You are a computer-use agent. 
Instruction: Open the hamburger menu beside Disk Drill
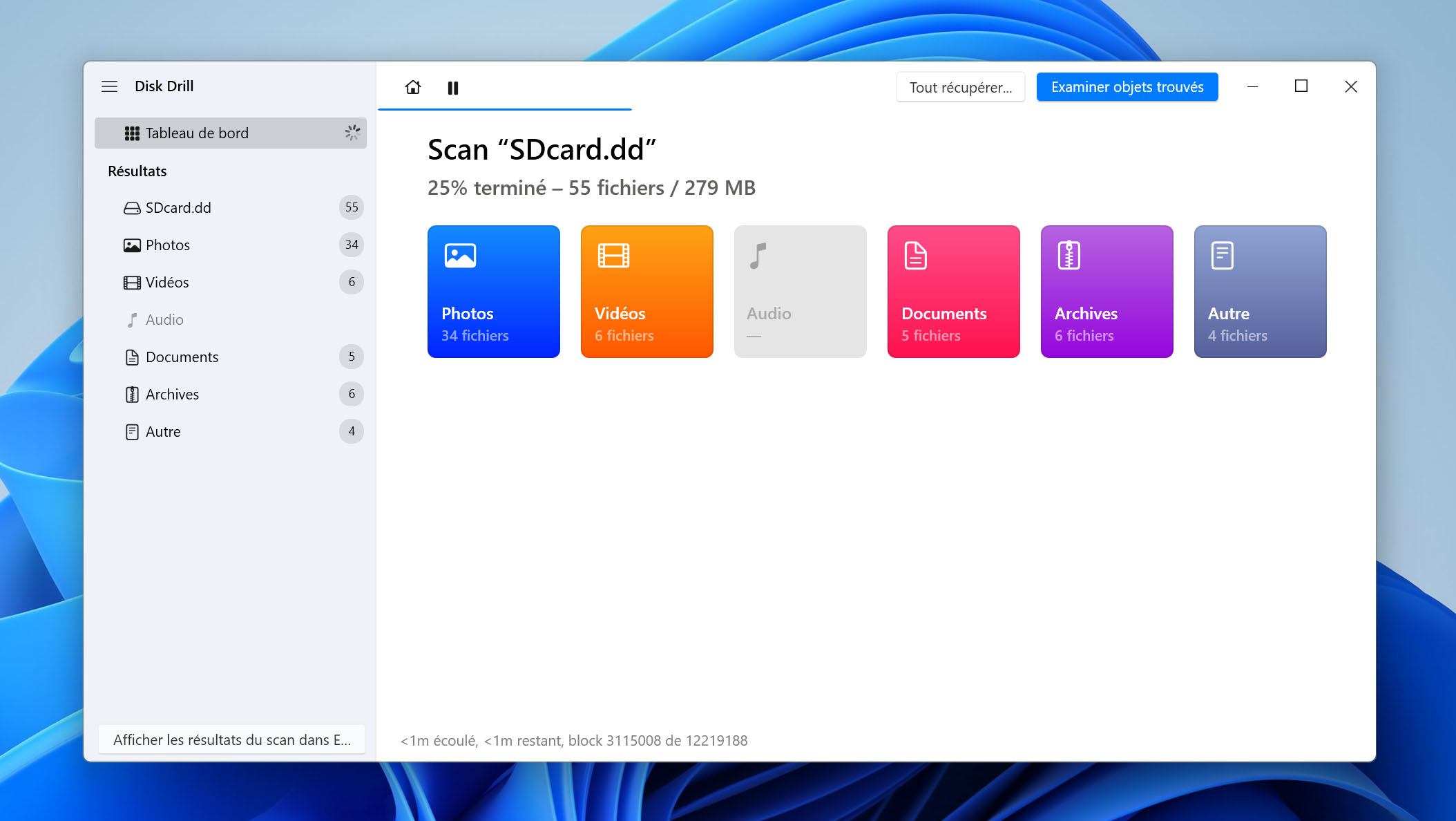coord(109,86)
